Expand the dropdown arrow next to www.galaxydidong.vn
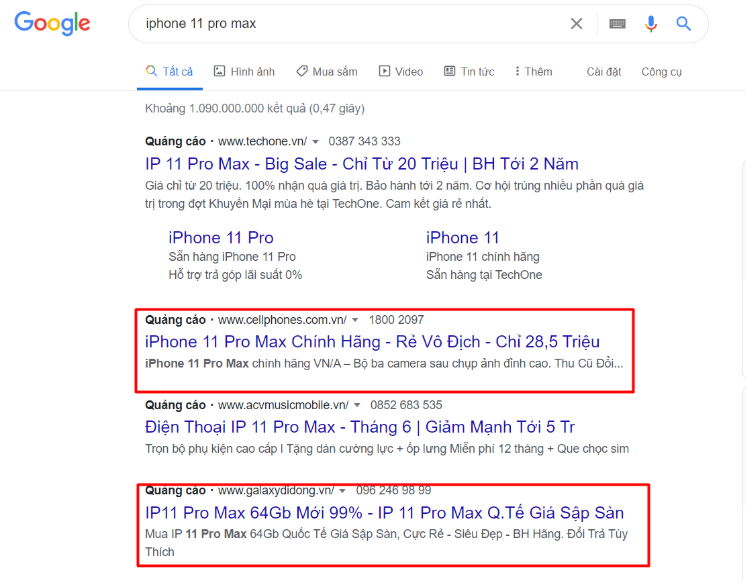This screenshot has height=587, width=746. click(342, 491)
